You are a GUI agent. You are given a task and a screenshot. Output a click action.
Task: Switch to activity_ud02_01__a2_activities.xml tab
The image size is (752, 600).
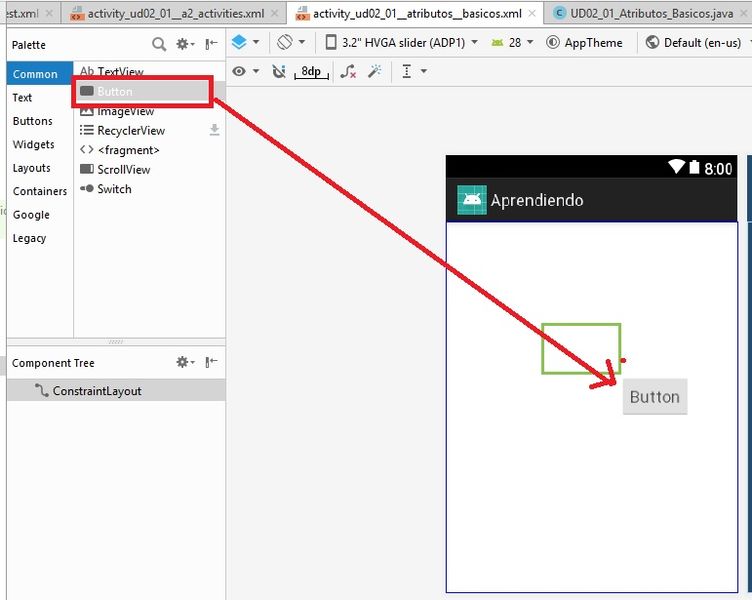coord(176,13)
